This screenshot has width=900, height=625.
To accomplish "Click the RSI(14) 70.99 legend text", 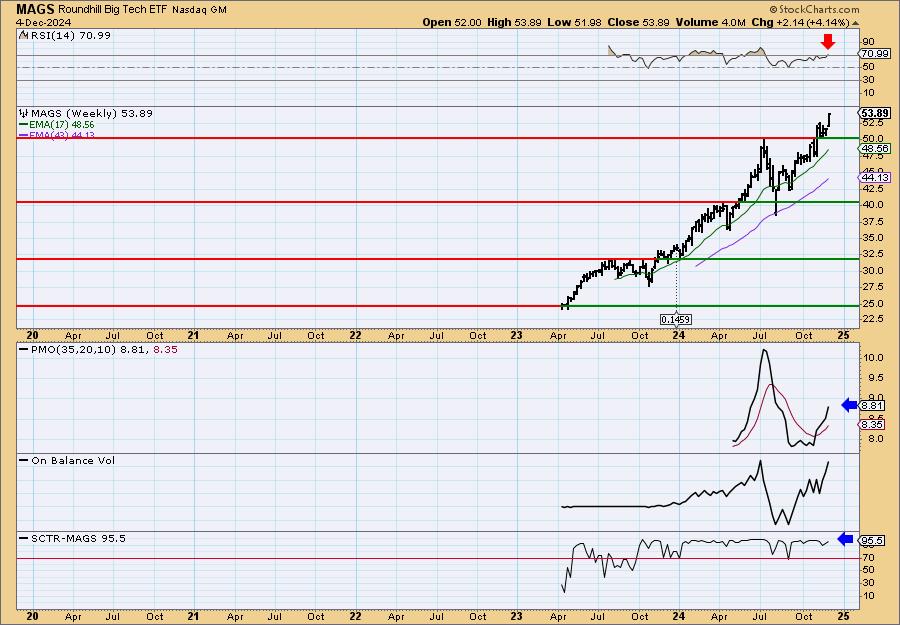I will [x=69, y=35].
